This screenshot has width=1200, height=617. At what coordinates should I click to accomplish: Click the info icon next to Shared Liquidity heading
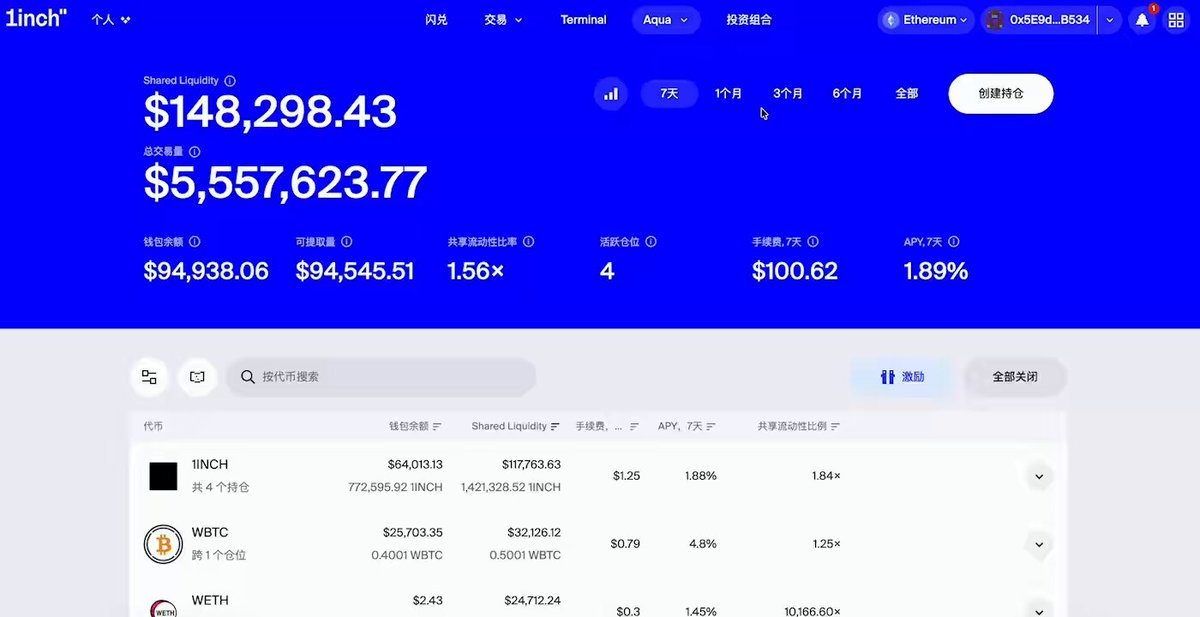click(230, 81)
